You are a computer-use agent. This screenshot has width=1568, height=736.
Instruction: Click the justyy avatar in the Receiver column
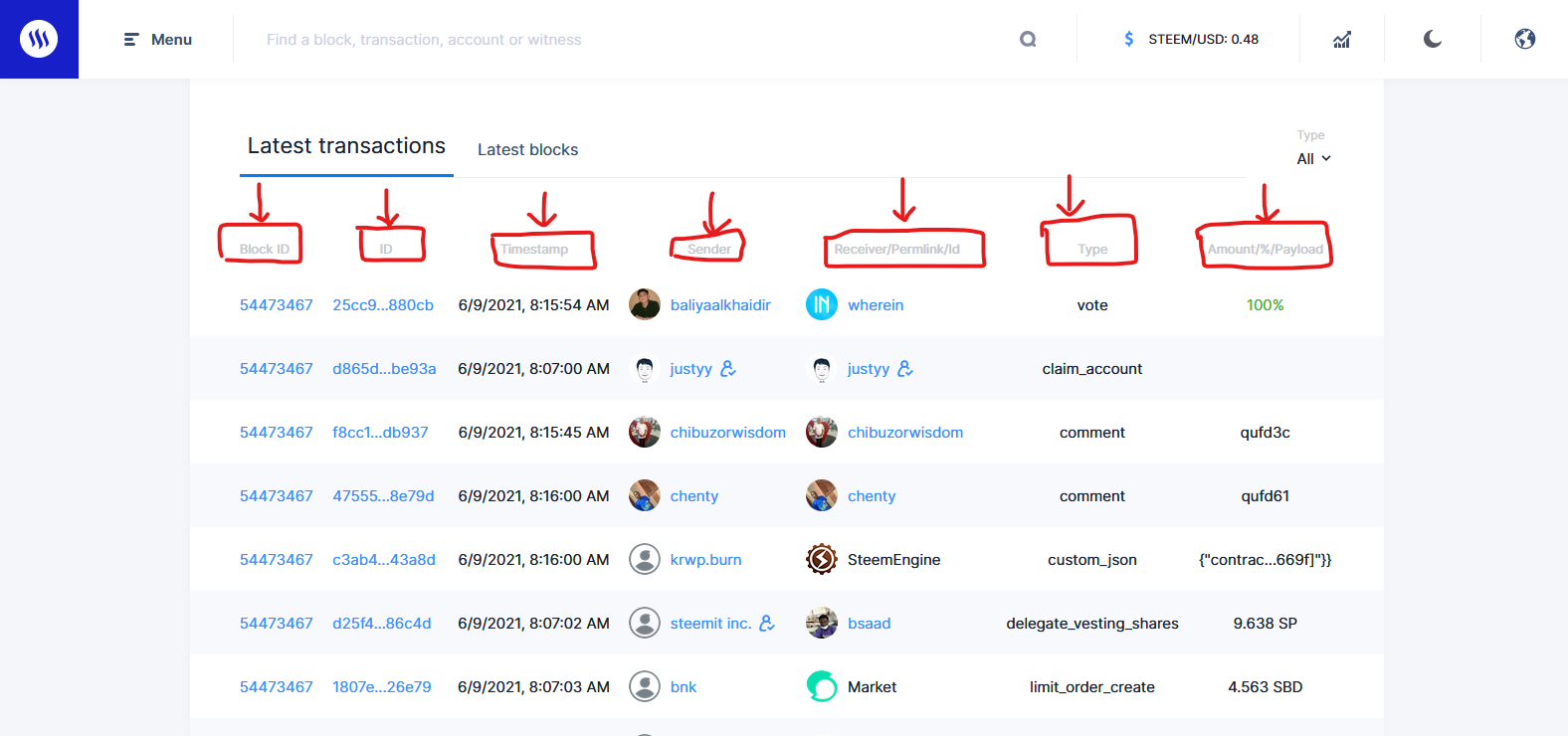[822, 368]
